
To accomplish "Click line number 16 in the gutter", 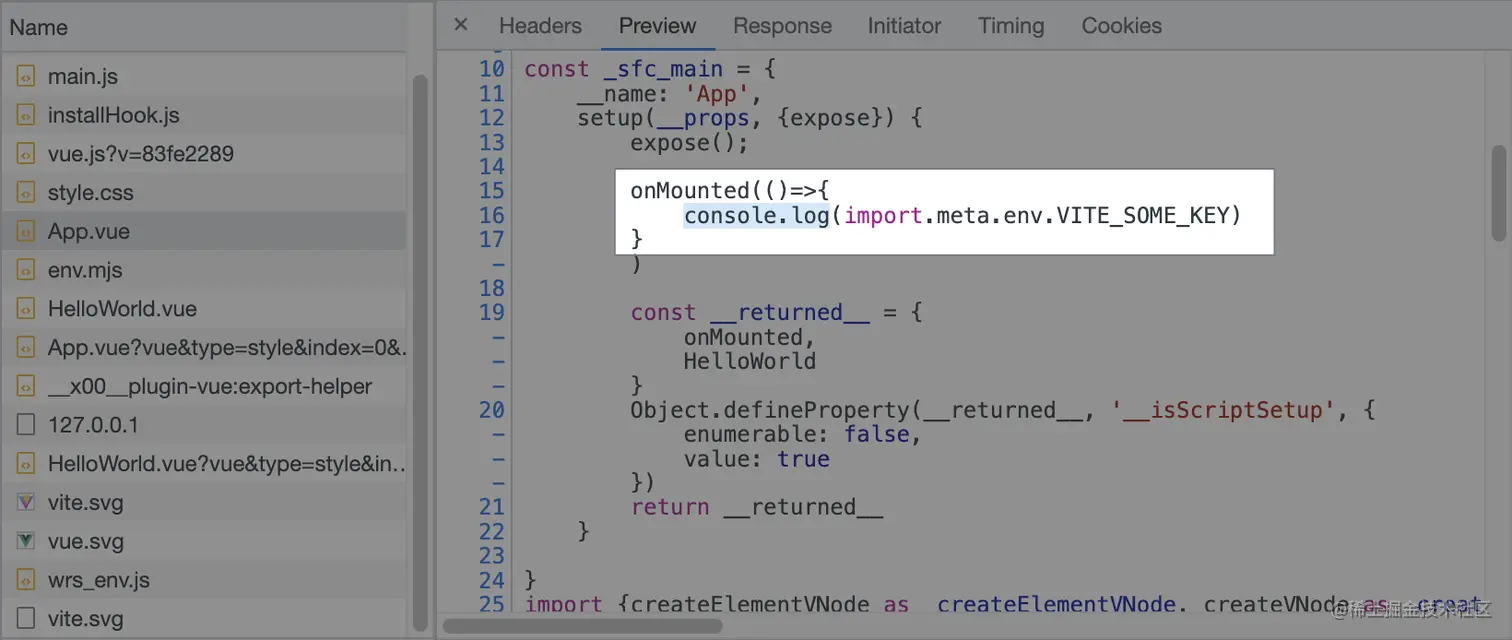I will point(491,216).
